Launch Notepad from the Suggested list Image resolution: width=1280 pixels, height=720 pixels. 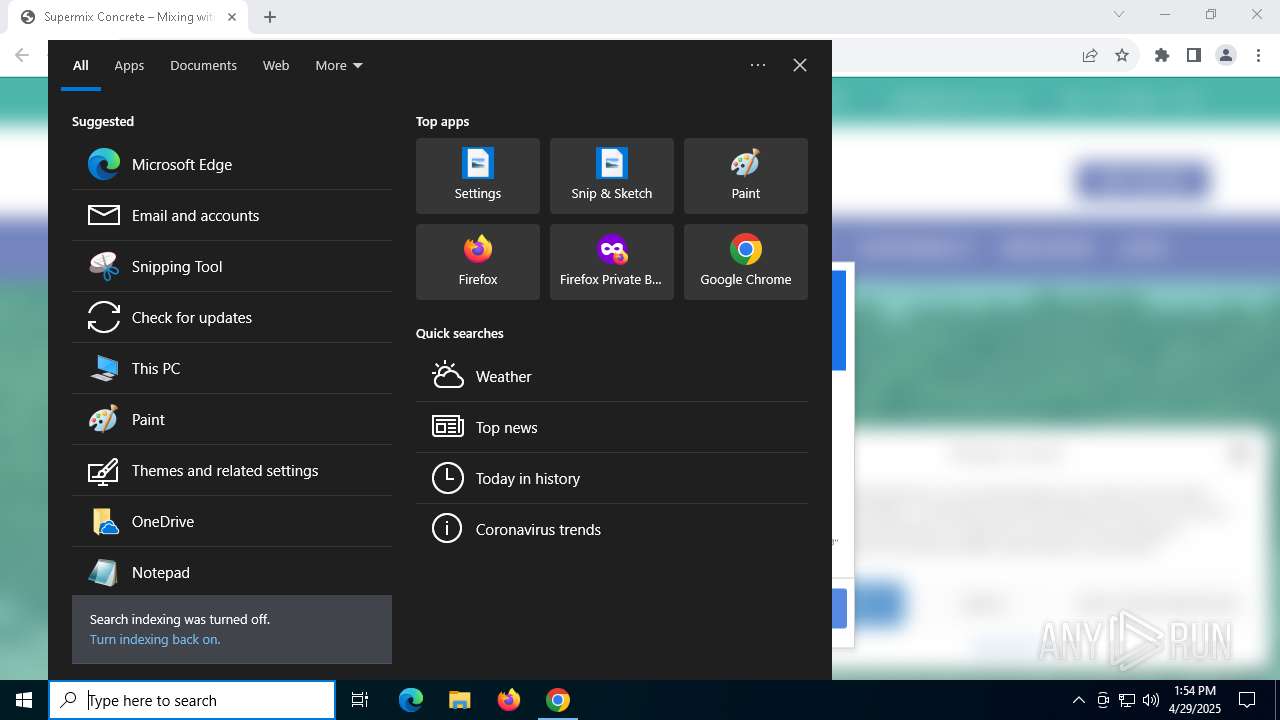232,572
